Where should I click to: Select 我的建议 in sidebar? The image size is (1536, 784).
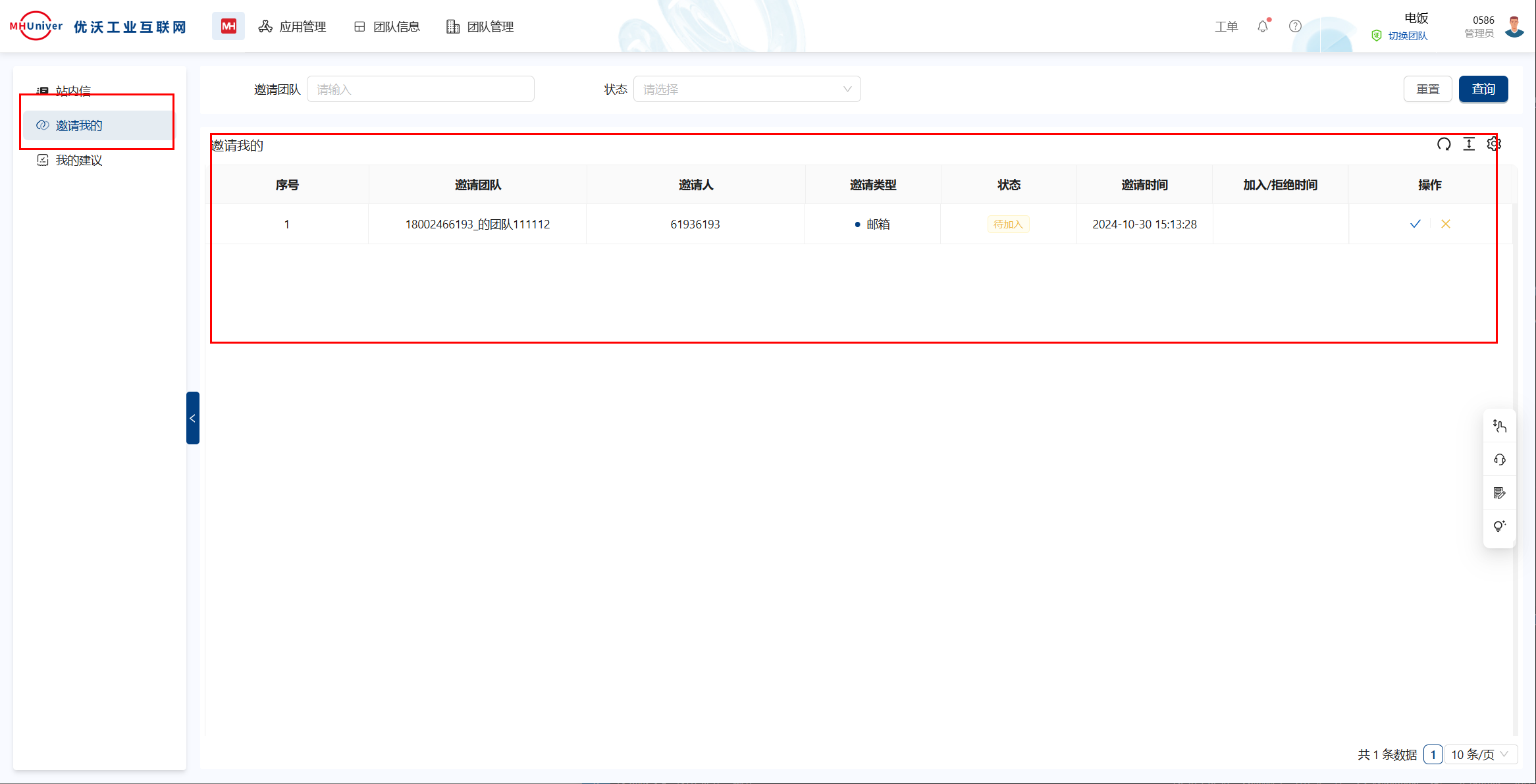[x=79, y=160]
